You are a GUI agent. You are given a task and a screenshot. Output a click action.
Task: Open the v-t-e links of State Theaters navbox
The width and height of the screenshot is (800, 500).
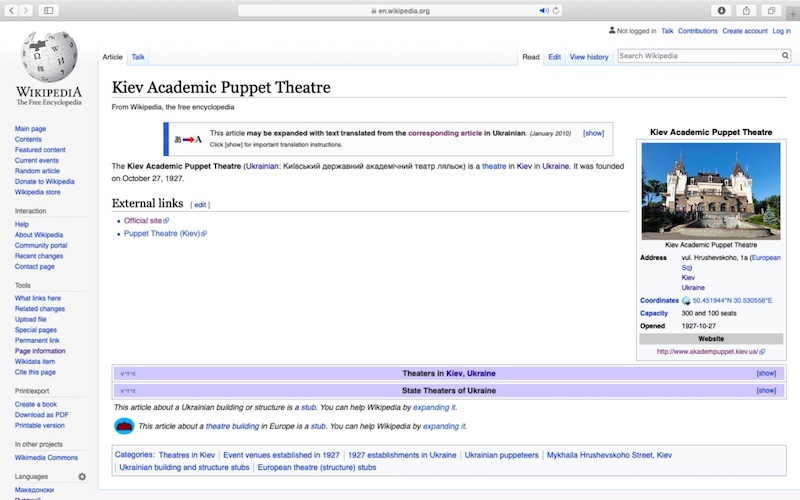coord(128,391)
